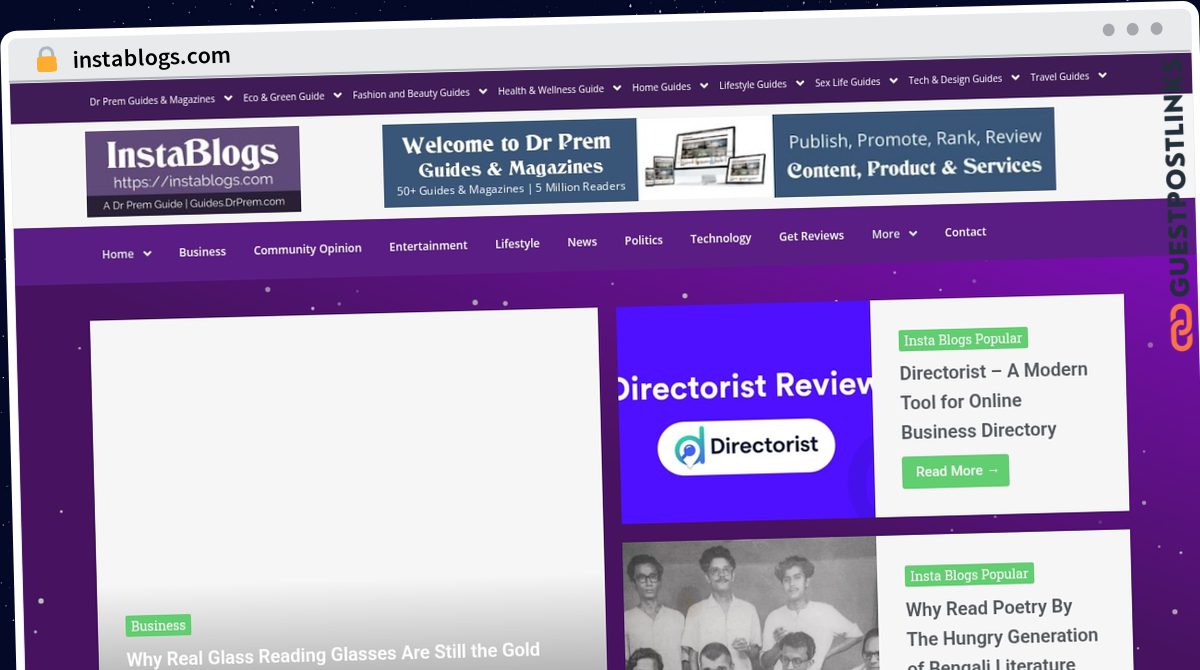Open the Home menu chevron

click(147, 254)
